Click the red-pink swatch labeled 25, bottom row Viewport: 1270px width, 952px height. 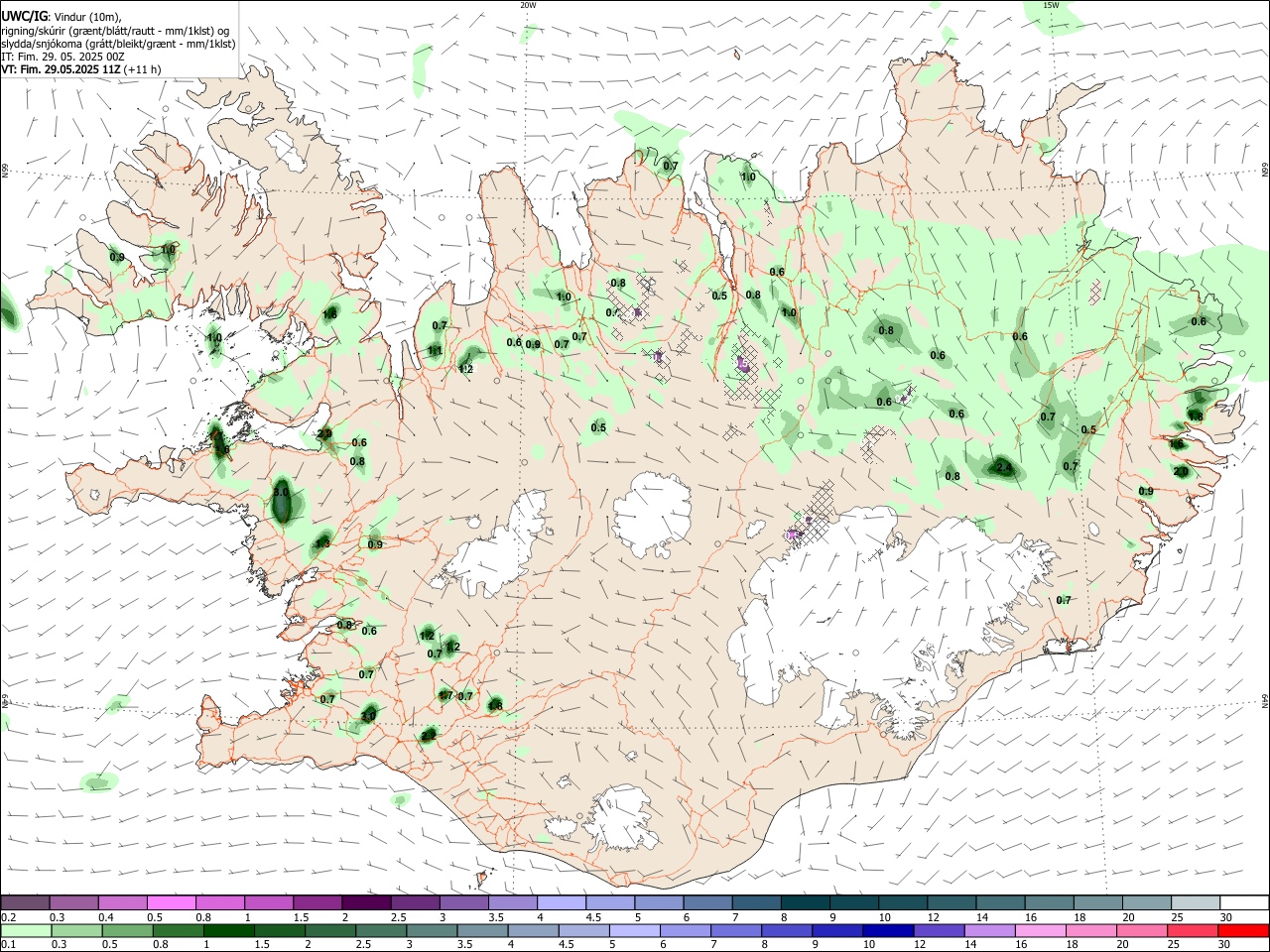pos(1191,930)
